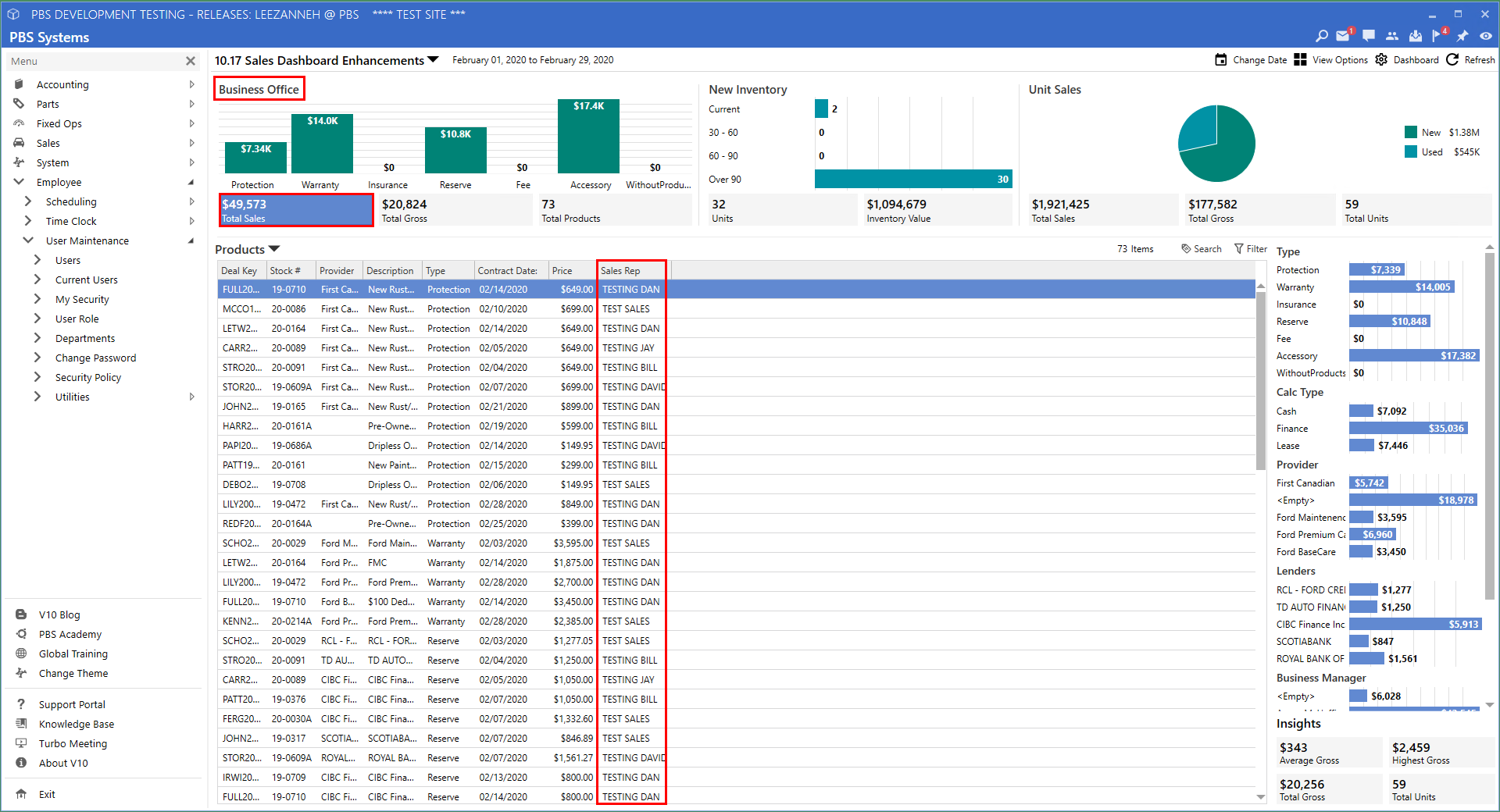Select the Total Sales $49,573 tile
The height and width of the screenshot is (812, 1500).
(x=296, y=210)
